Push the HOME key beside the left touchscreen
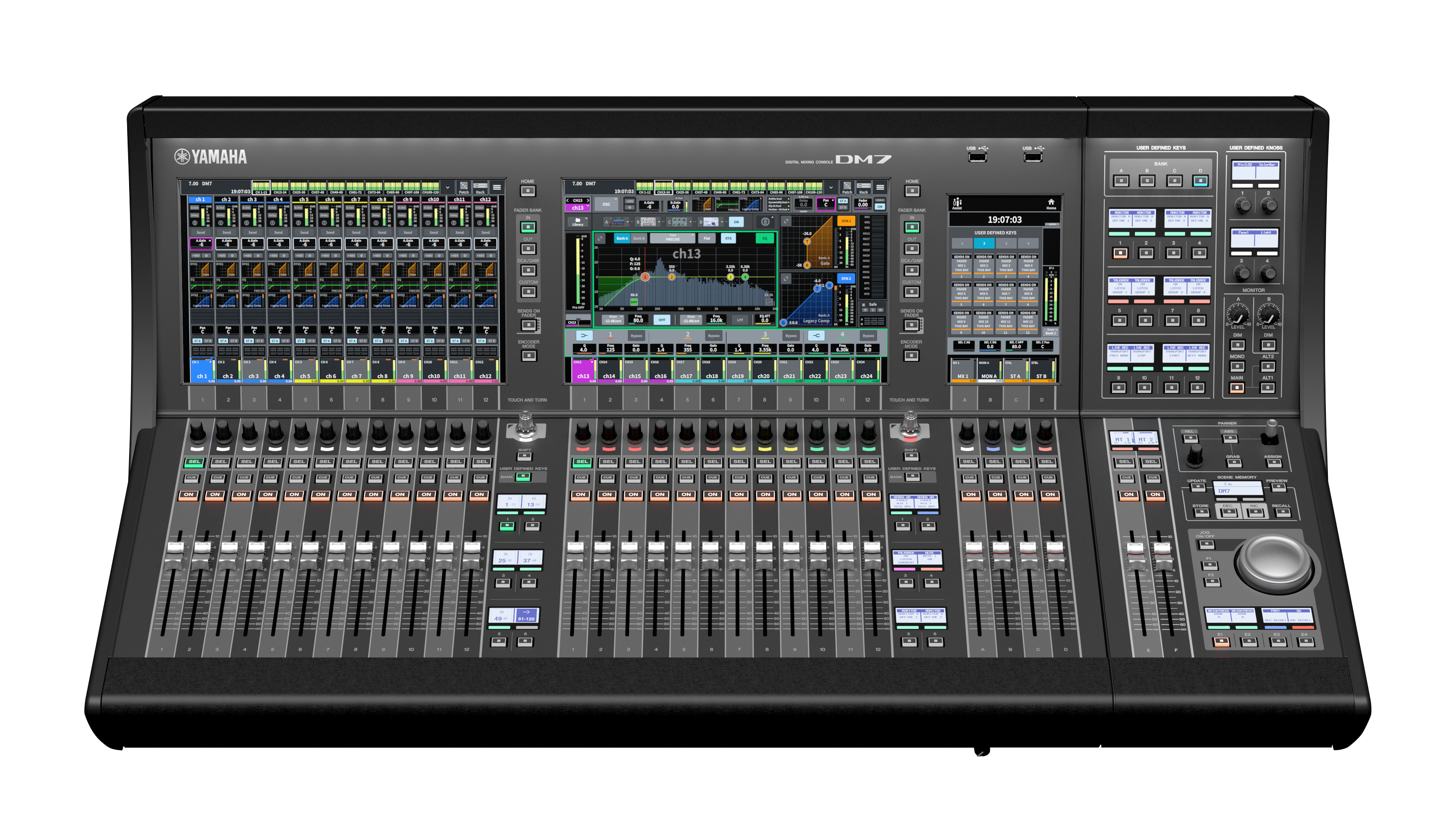Image resolution: width=1456 pixels, height=828 pixels. (528, 191)
